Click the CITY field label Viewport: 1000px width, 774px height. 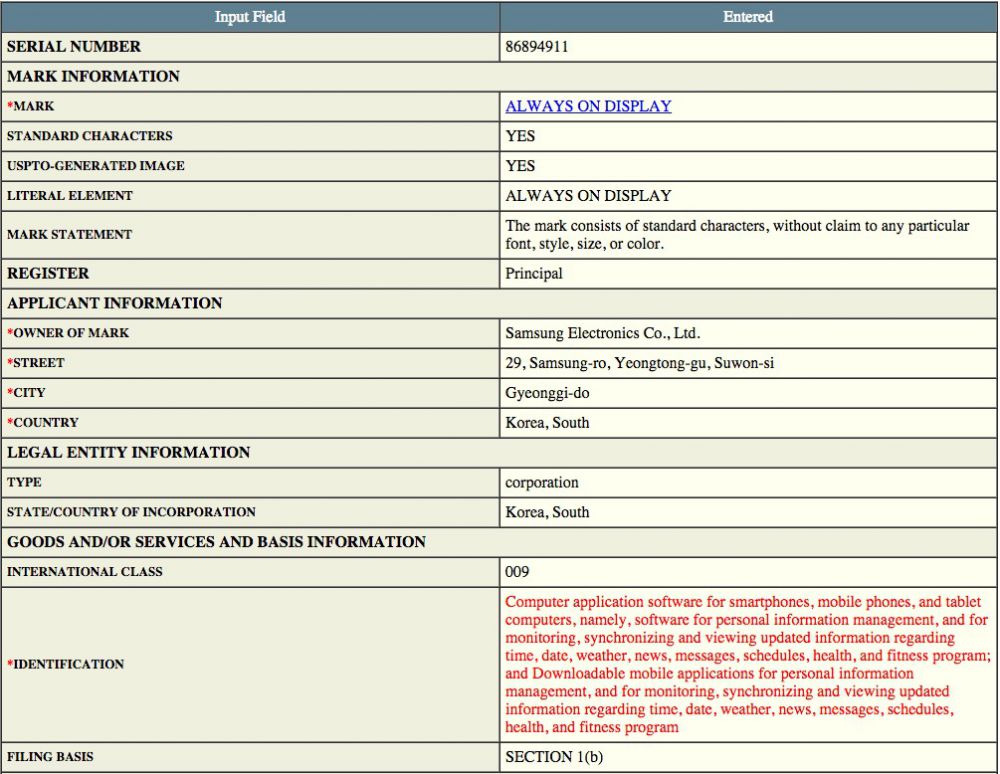[26, 393]
